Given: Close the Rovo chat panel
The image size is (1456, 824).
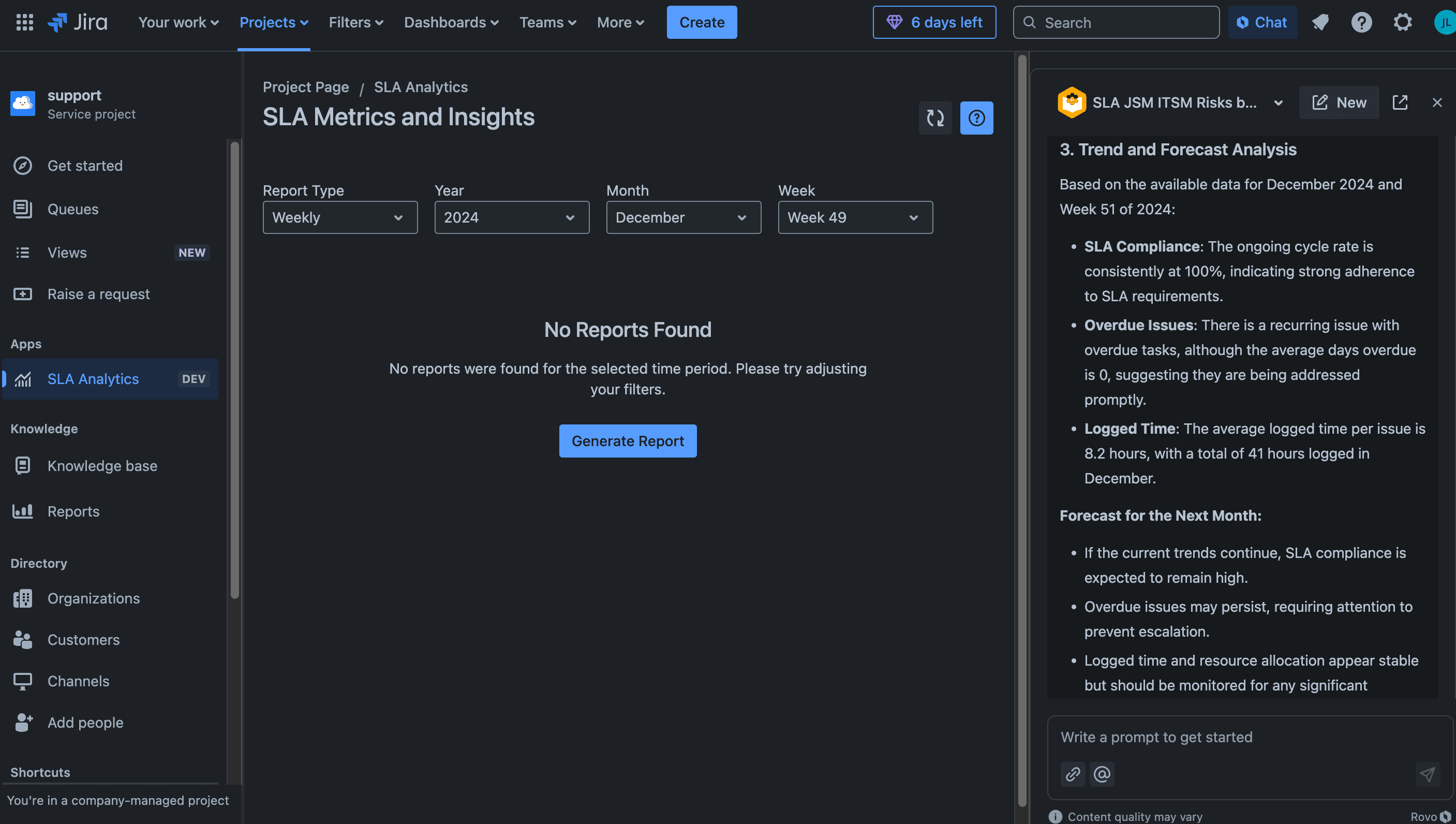Looking at the screenshot, I should [x=1437, y=102].
